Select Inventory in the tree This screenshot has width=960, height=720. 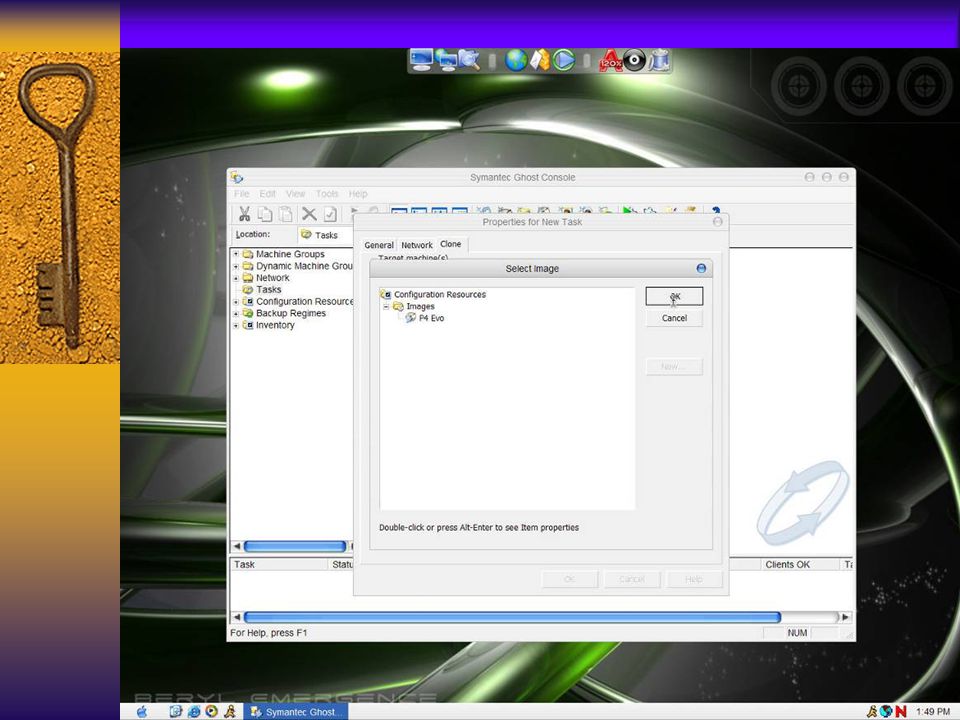(x=275, y=325)
